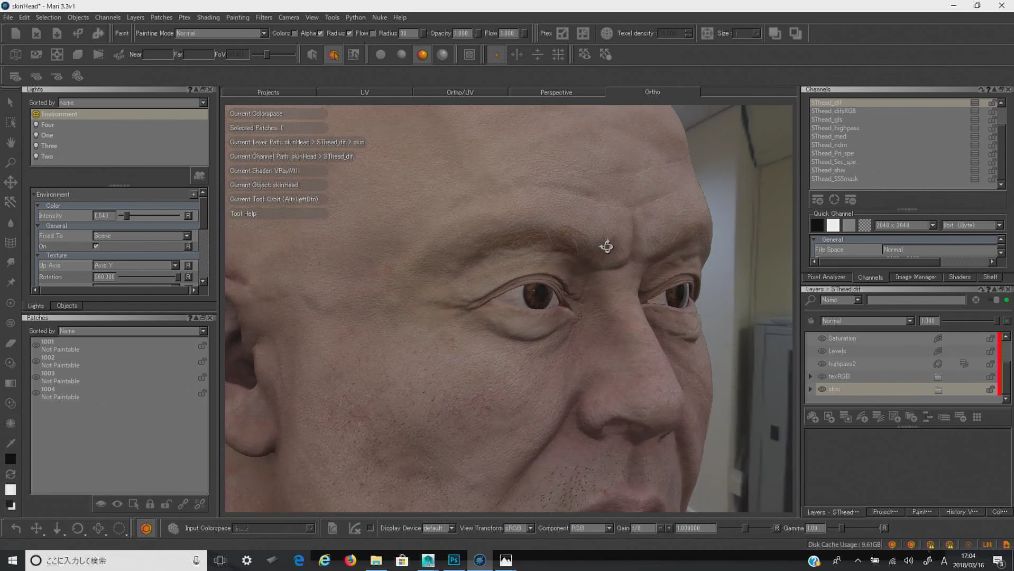Viewport: 1014px width, 571px height.
Task: Click the undo arrow icon in bottom toolbar
Action: click(x=16, y=528)
